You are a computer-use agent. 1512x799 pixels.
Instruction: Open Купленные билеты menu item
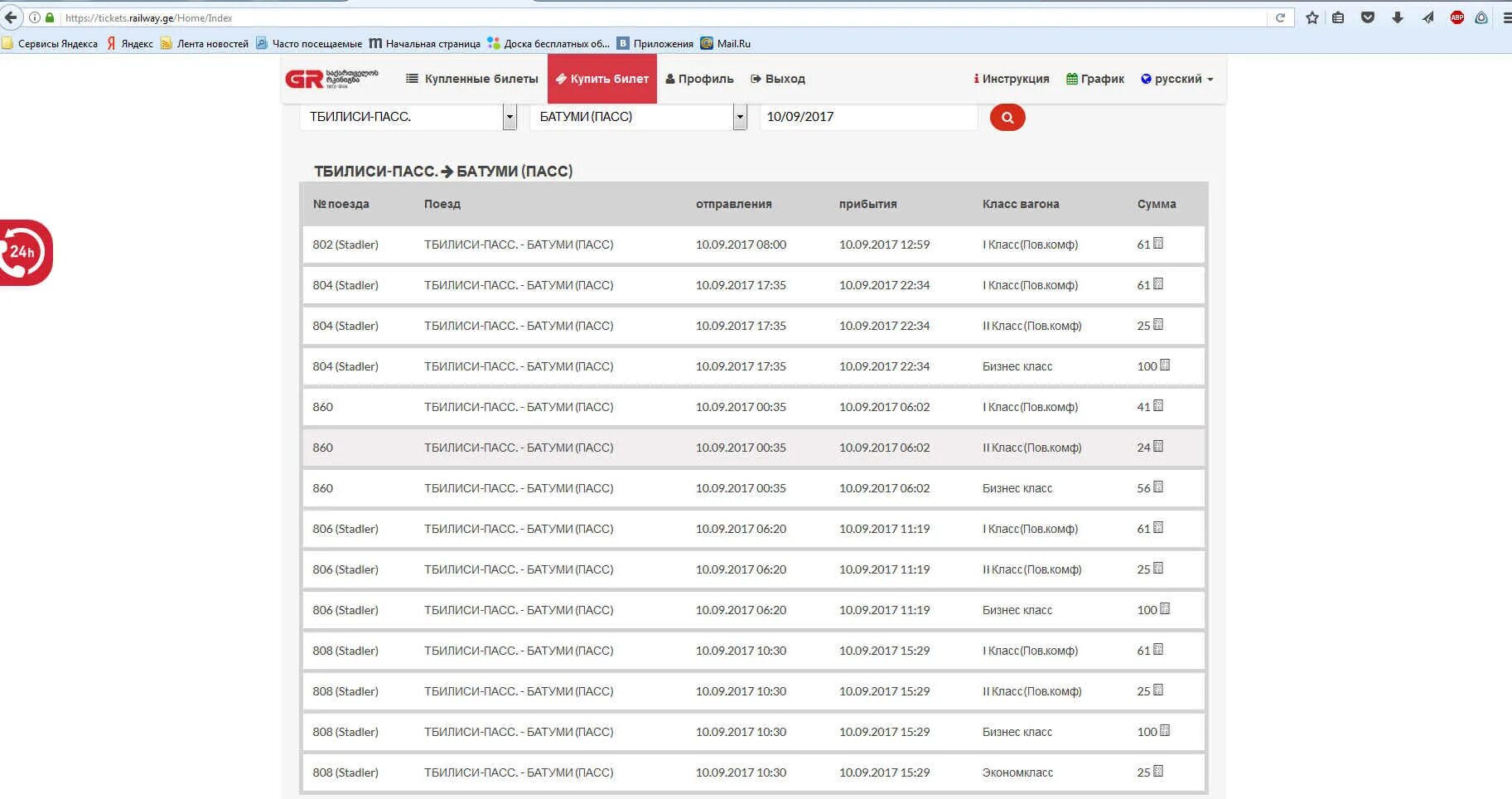coord(471,79)
